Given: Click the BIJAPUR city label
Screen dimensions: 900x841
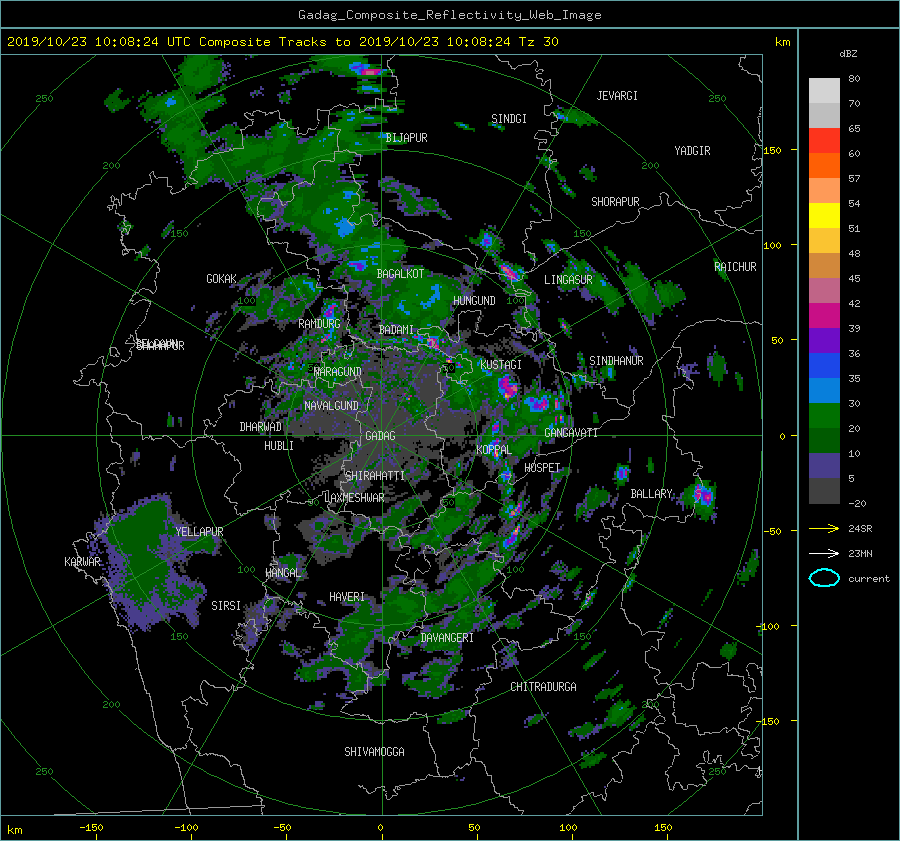Looking at the screenshot, I should pos(406,138).
